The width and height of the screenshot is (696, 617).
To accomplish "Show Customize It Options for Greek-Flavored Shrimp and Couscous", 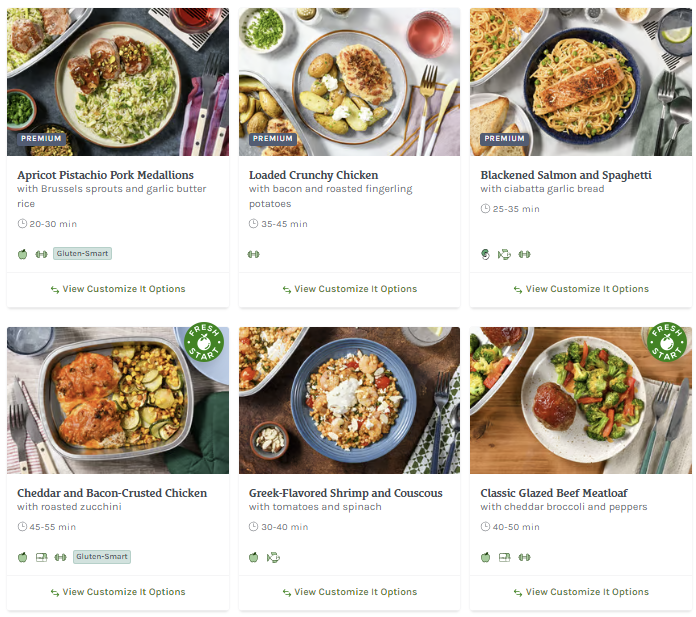I will pos(349,592).
